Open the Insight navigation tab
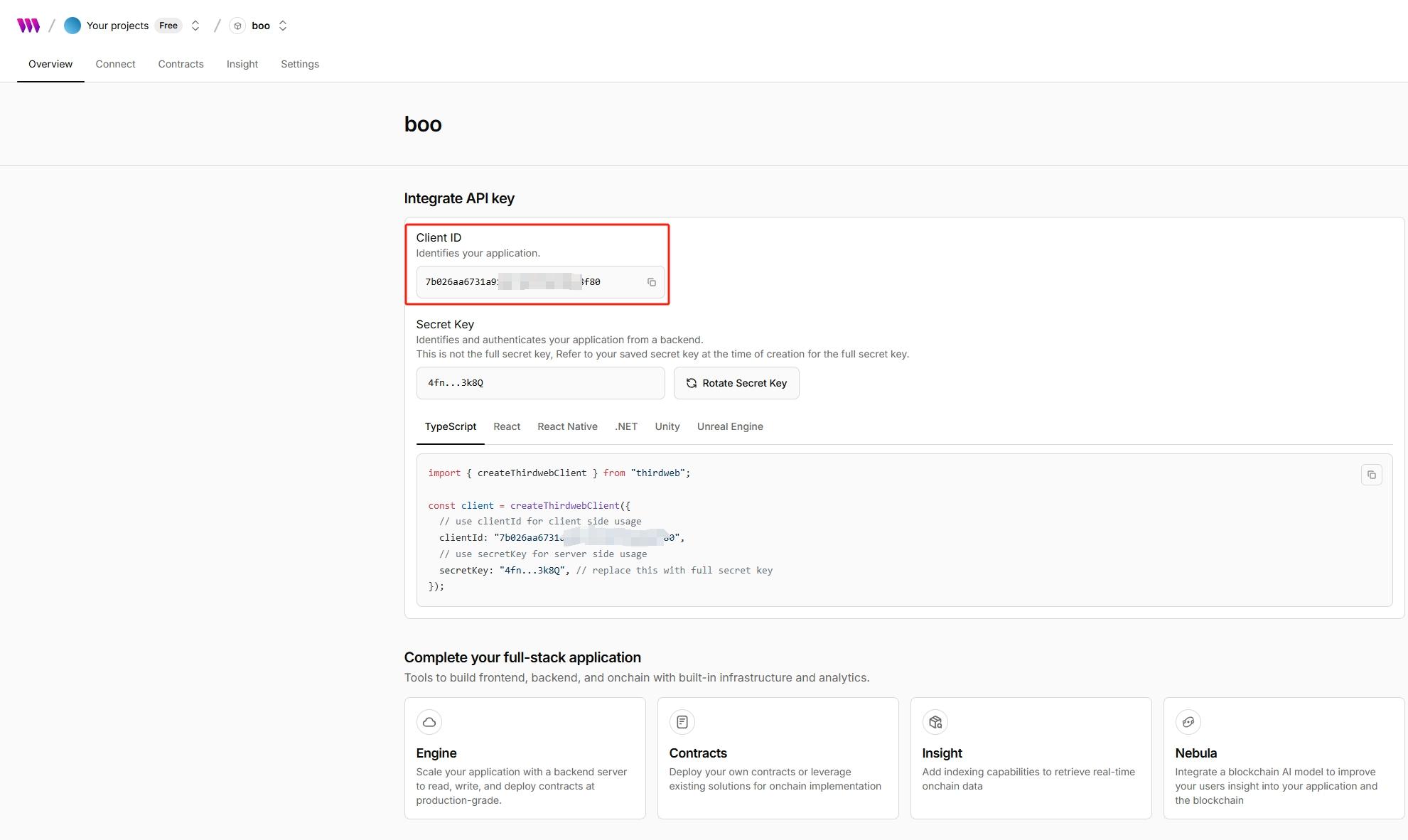Viewport: 1408px width, 840px height. click(242, 64)
